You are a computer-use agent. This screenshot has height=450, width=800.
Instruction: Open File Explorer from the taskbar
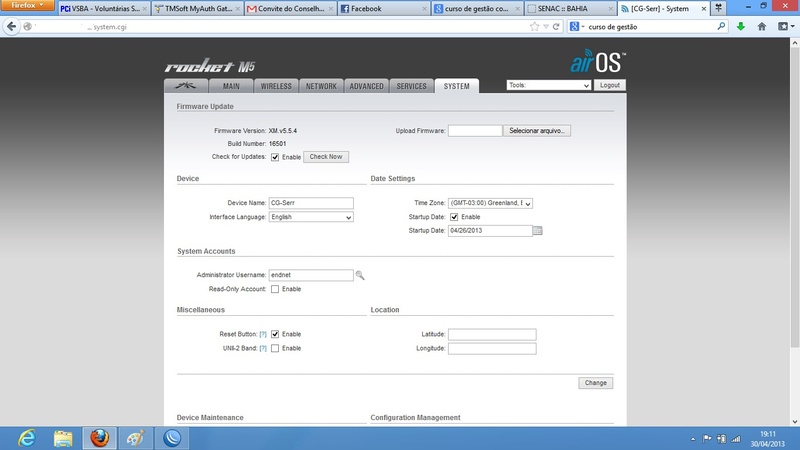63,438
